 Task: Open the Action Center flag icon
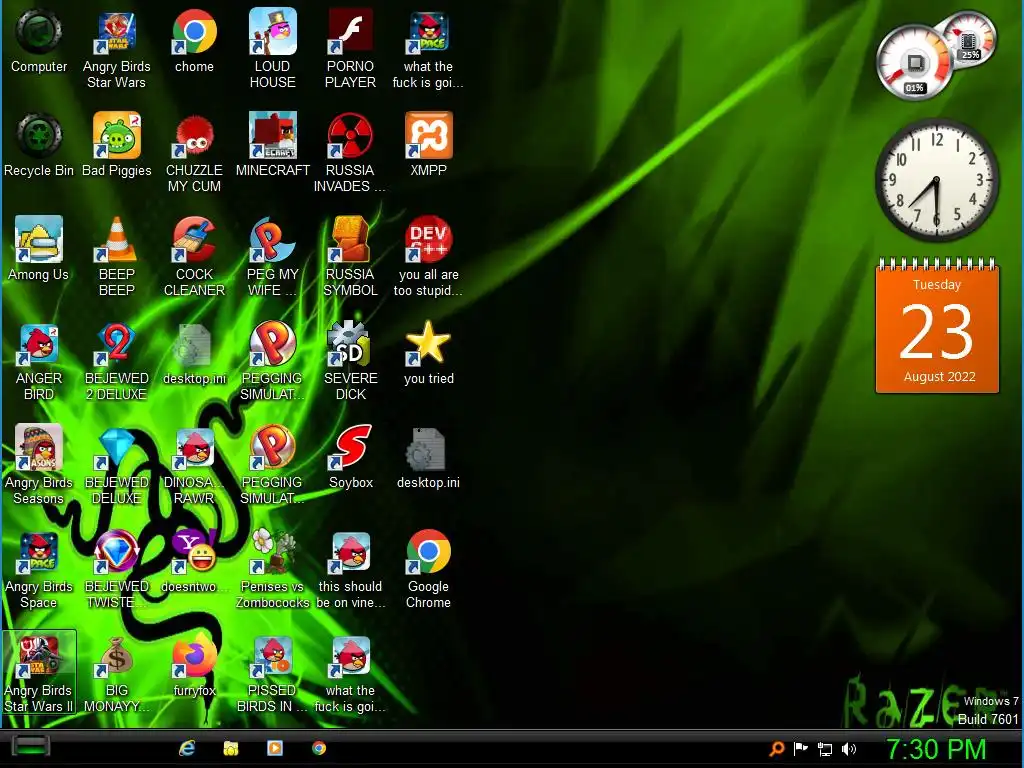801,748
